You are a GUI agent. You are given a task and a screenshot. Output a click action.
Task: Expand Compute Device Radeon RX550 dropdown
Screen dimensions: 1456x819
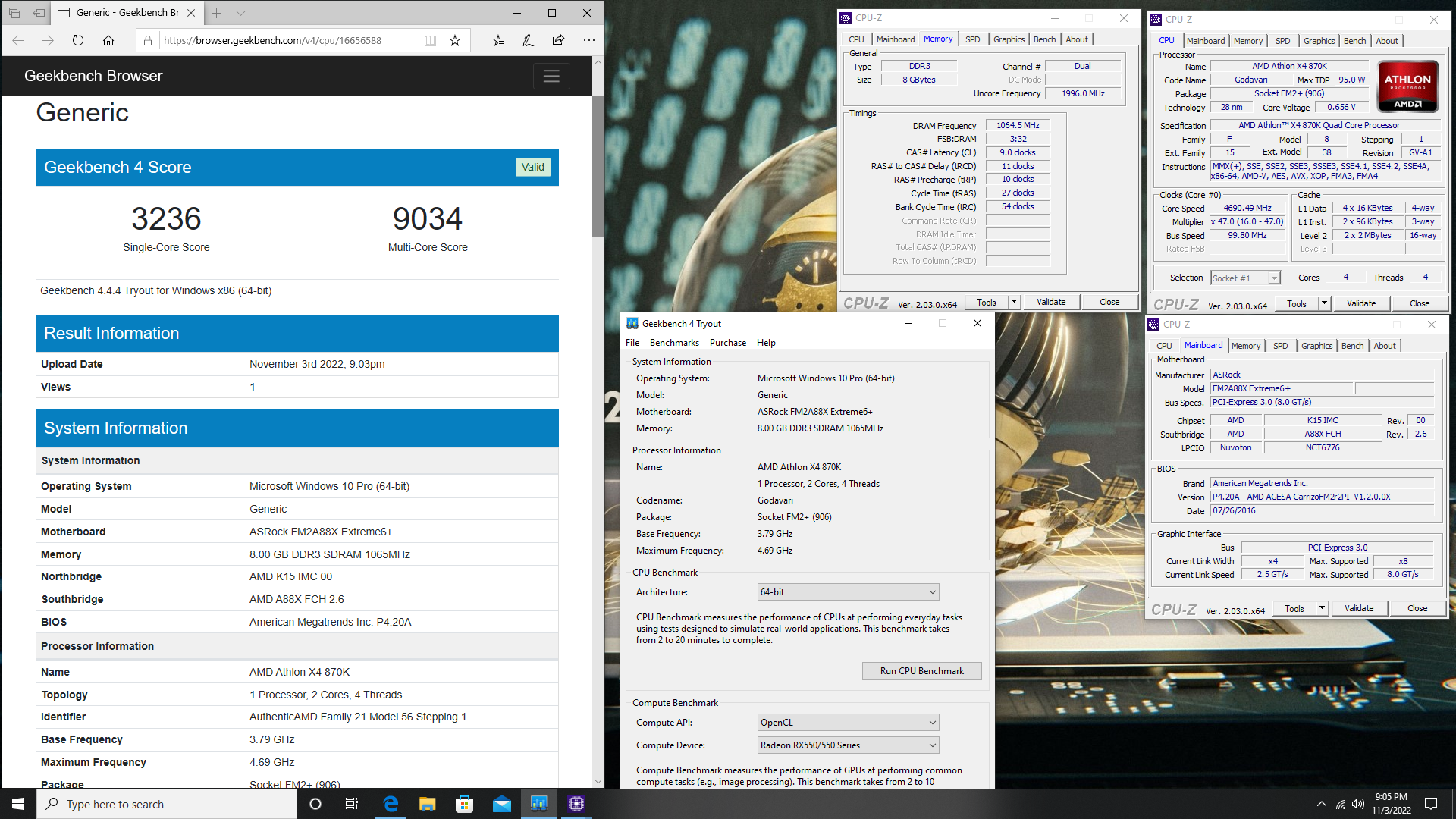849,745
